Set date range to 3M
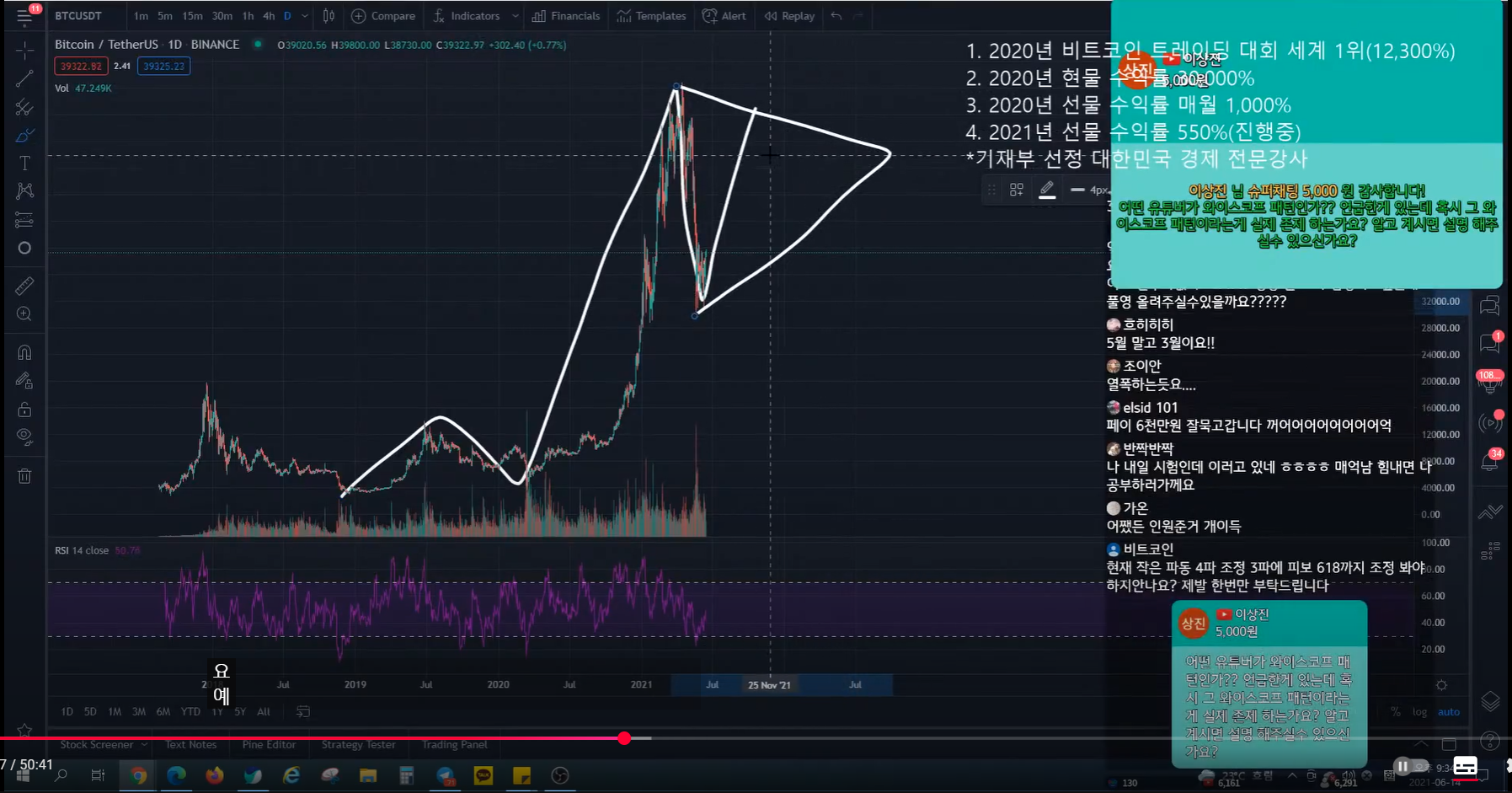Screen dimensions: 1512x793 (x=139, y=712)
